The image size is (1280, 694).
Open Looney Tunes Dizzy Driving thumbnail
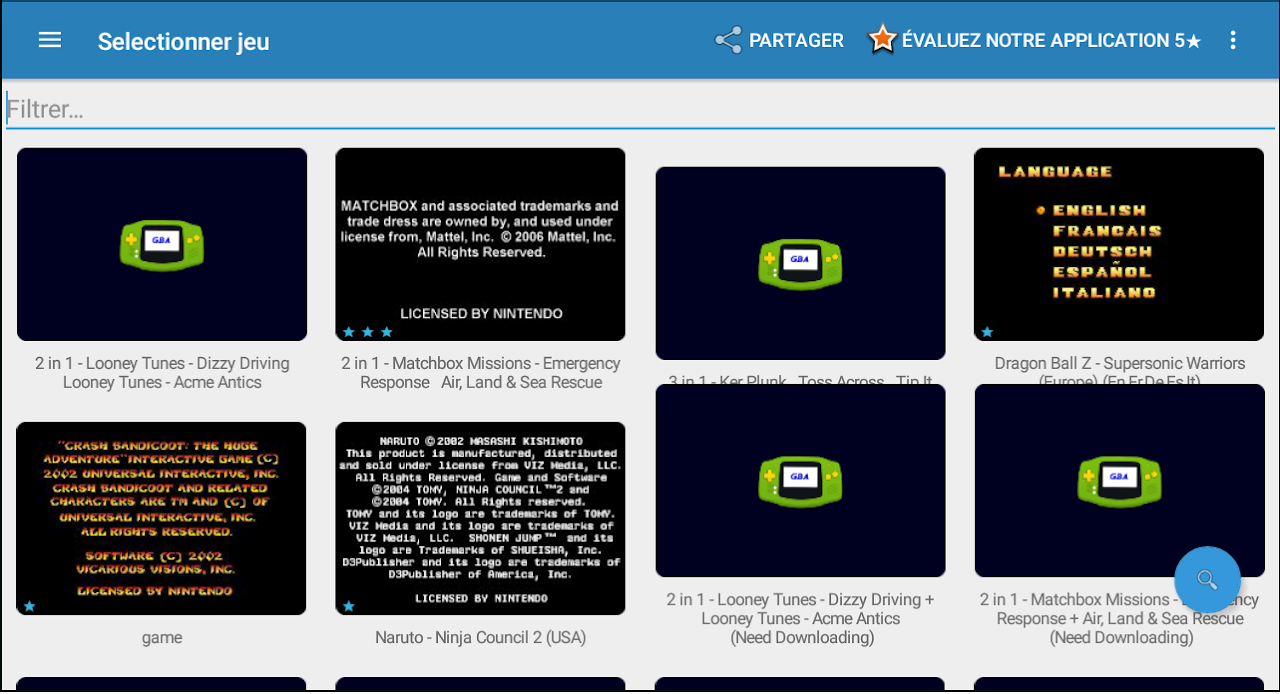tap(162, 244)
